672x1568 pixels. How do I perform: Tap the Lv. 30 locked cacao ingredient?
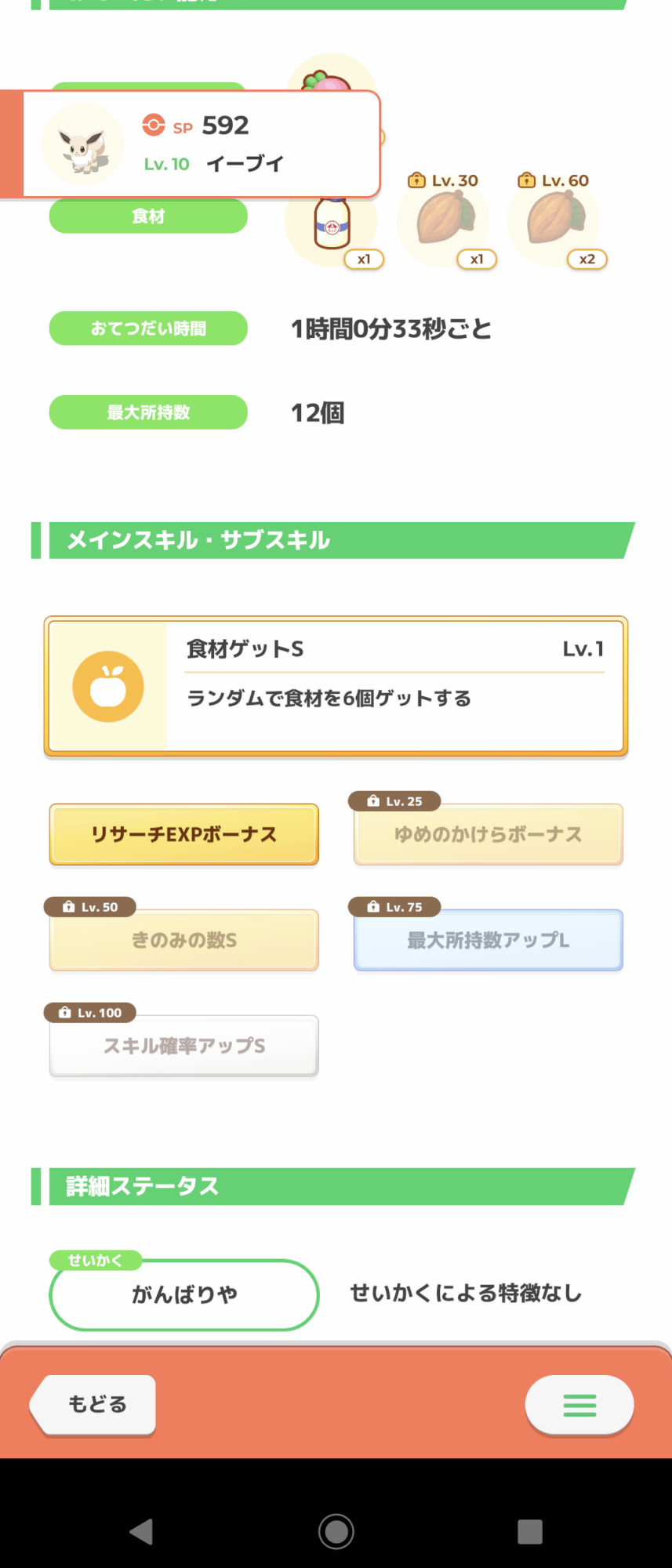click(443, 220)
